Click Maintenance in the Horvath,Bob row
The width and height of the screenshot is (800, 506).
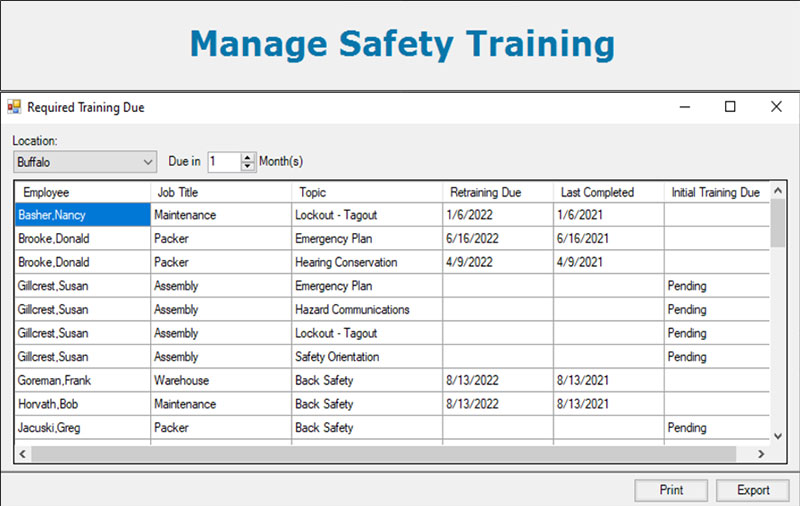coord(221,404)
